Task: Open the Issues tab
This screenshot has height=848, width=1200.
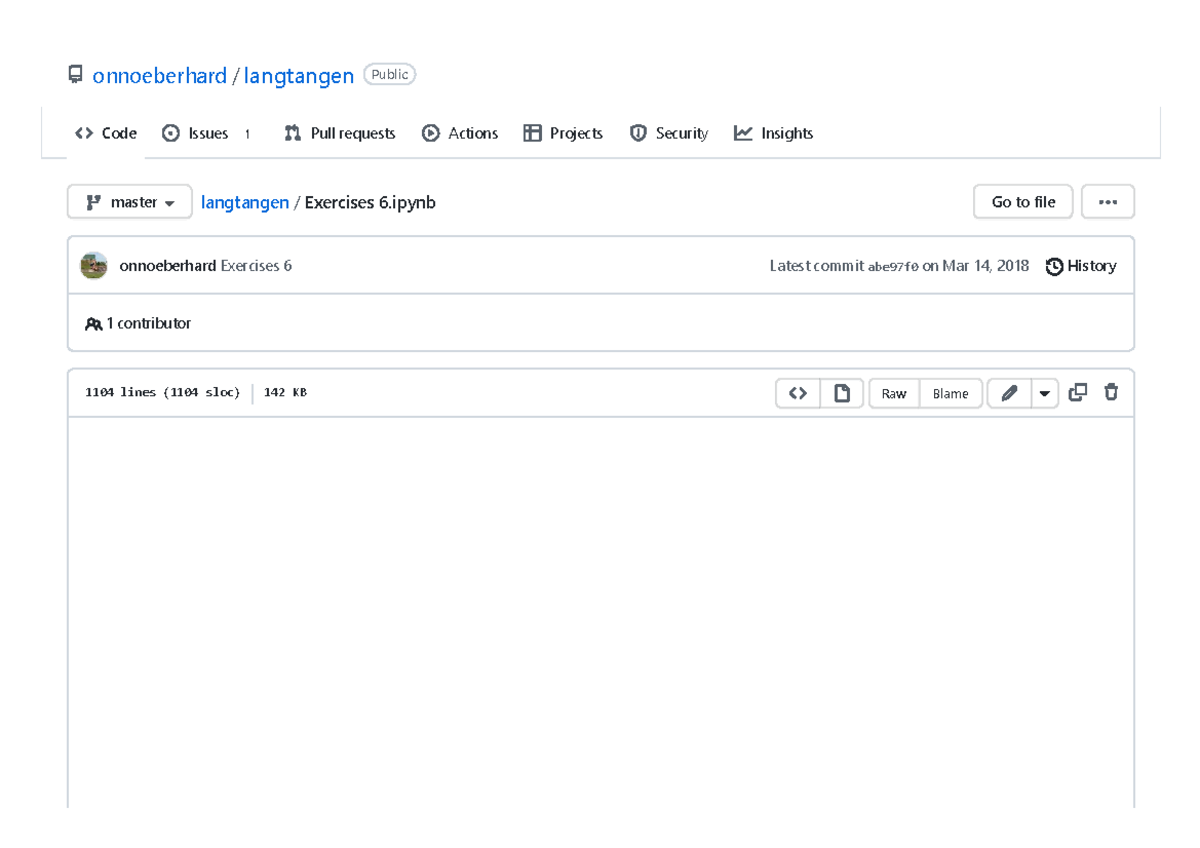Action: (207, 133)
